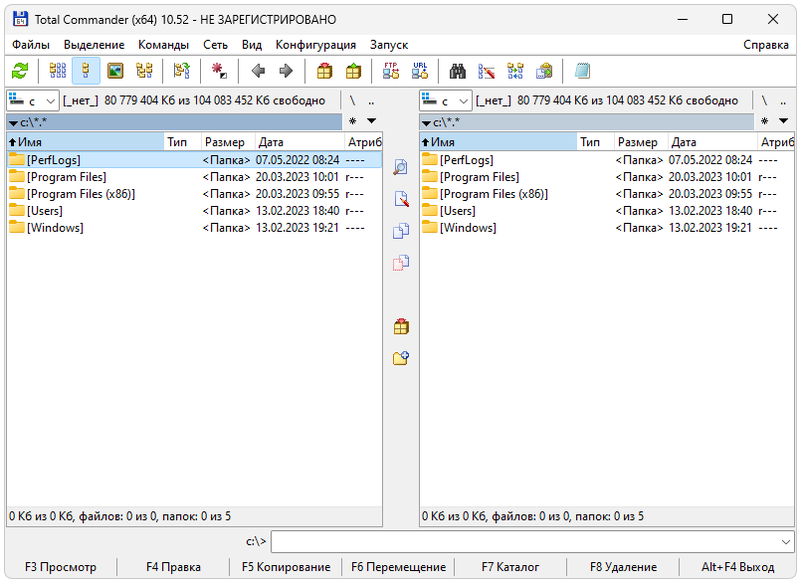800x584 pixels.
Task: Select [PerfLogs] in right panel
Action: 607,160
